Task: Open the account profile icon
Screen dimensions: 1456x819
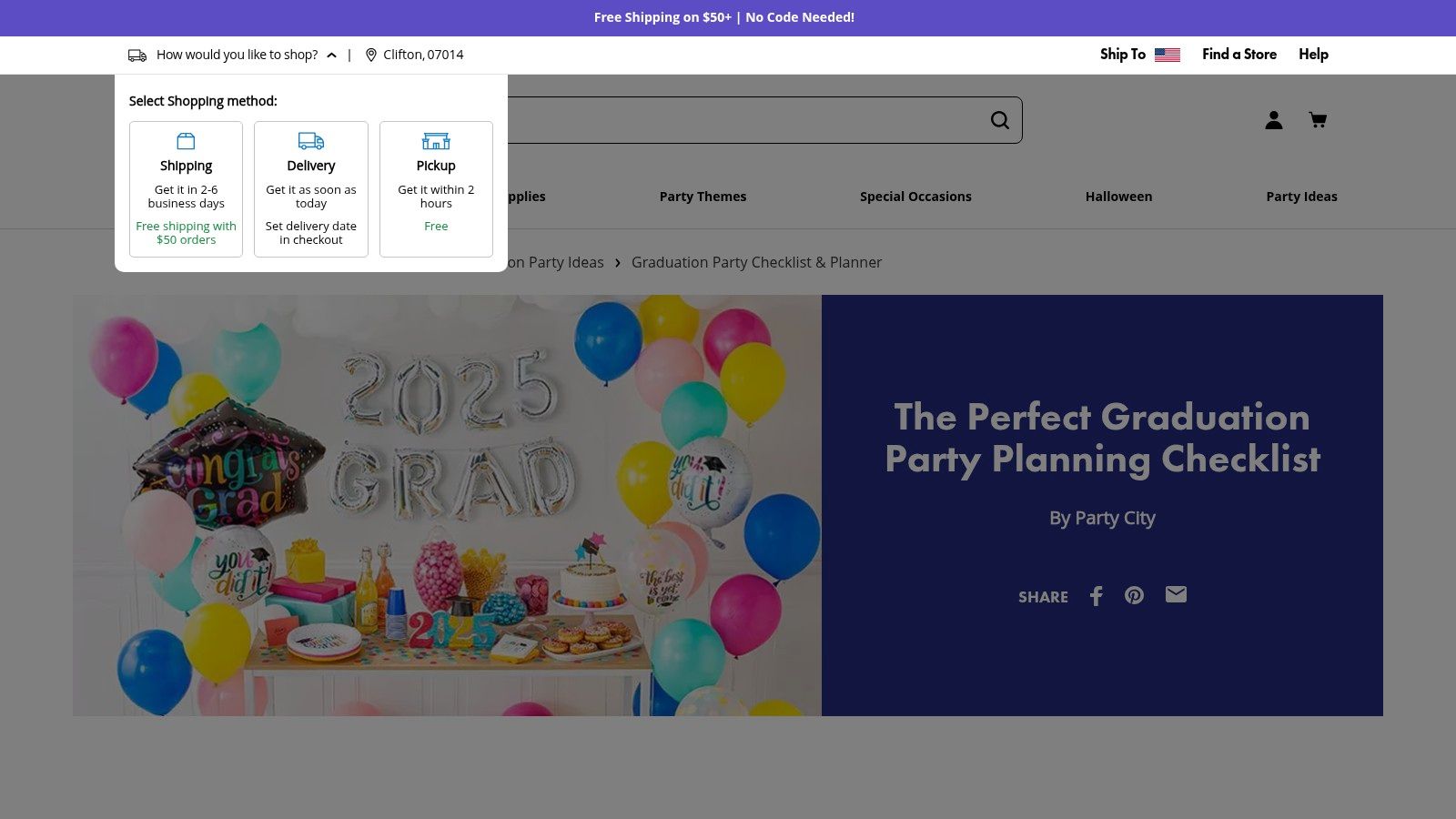Action: pos(1273,120)
